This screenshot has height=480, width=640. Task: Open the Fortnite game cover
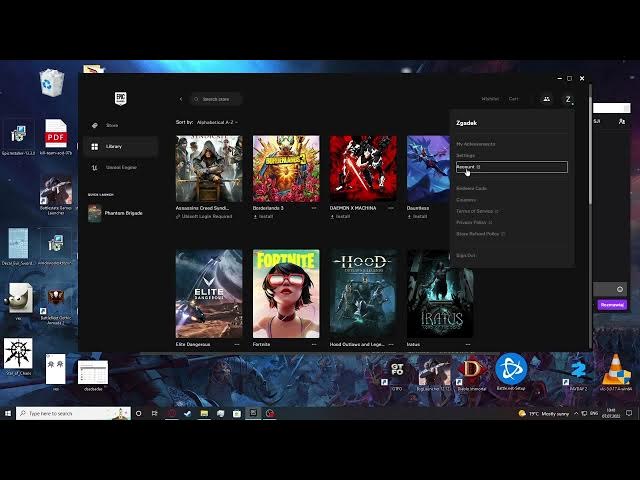[x=286, y=293]
